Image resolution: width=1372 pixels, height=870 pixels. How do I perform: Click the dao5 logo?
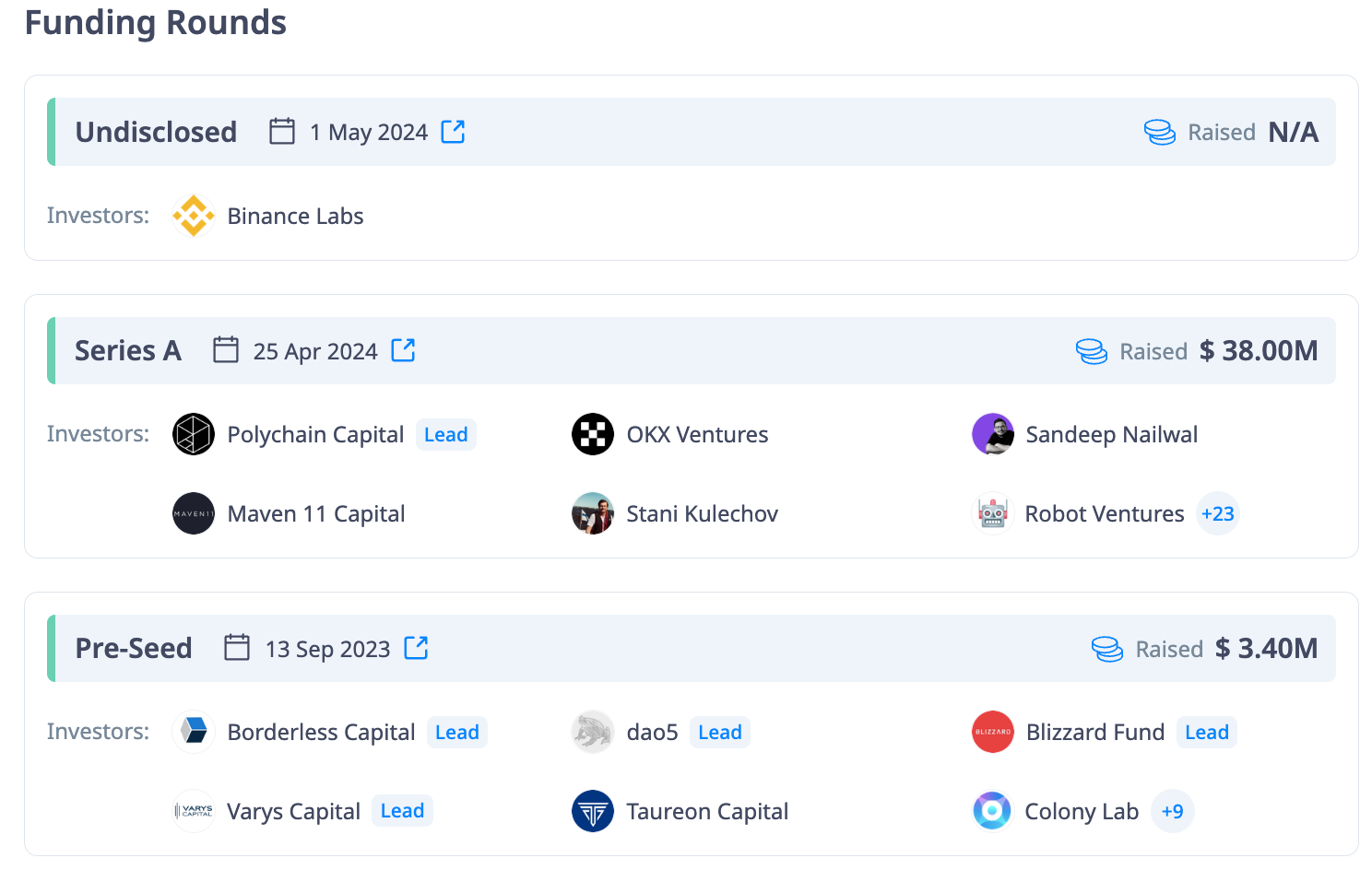593,732
